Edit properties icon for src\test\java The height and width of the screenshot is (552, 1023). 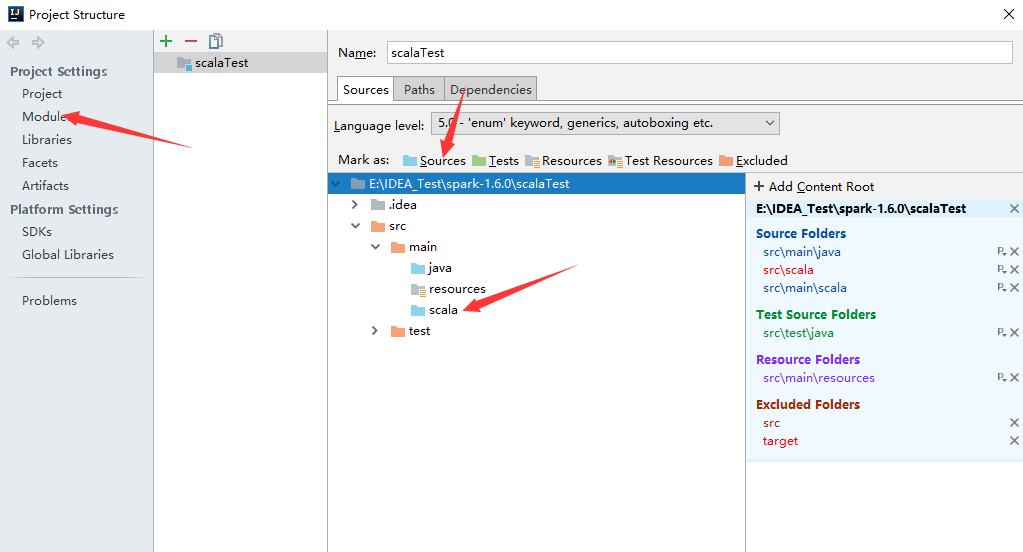[1001, 332]
